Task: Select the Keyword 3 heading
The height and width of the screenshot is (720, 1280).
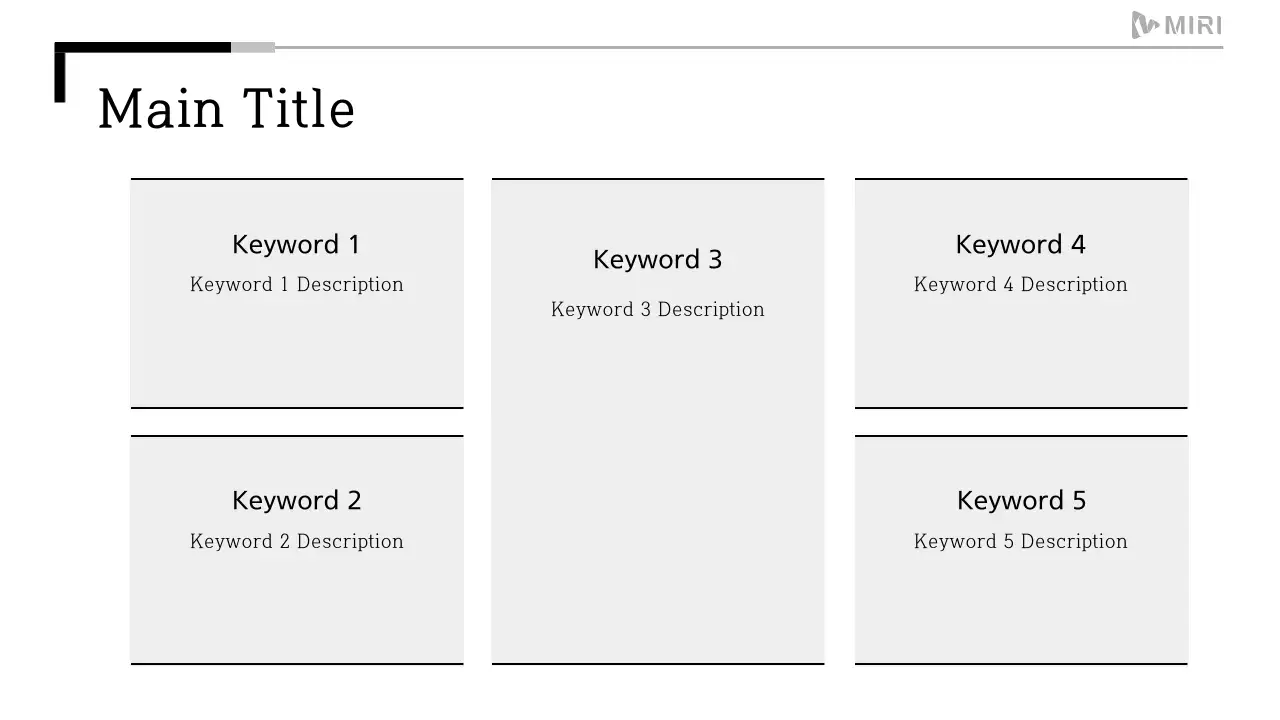Action: pos(658,260)
